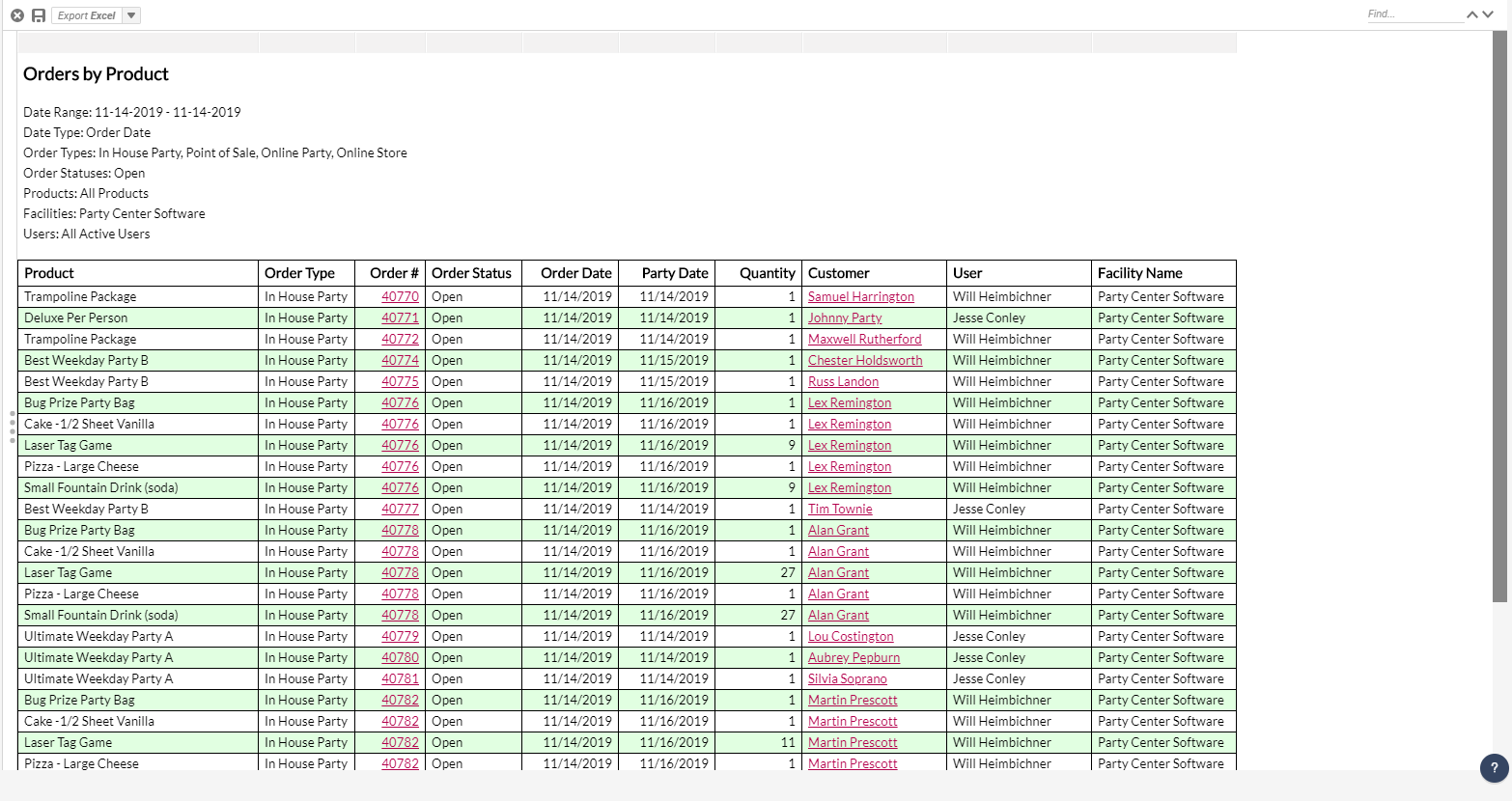Open order 40770 link
1512x801 pixels.
click(400, 296)
